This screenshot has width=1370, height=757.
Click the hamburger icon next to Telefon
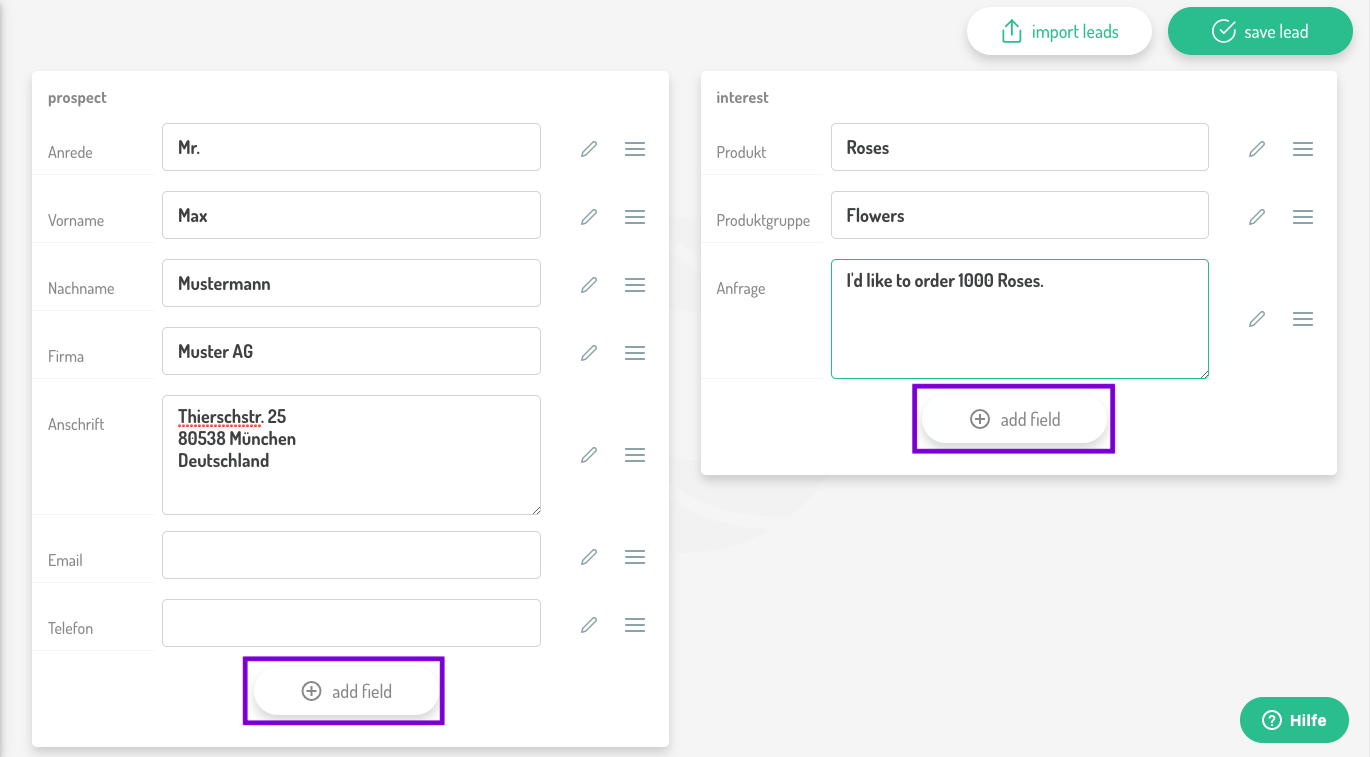[x=634, y=625]
